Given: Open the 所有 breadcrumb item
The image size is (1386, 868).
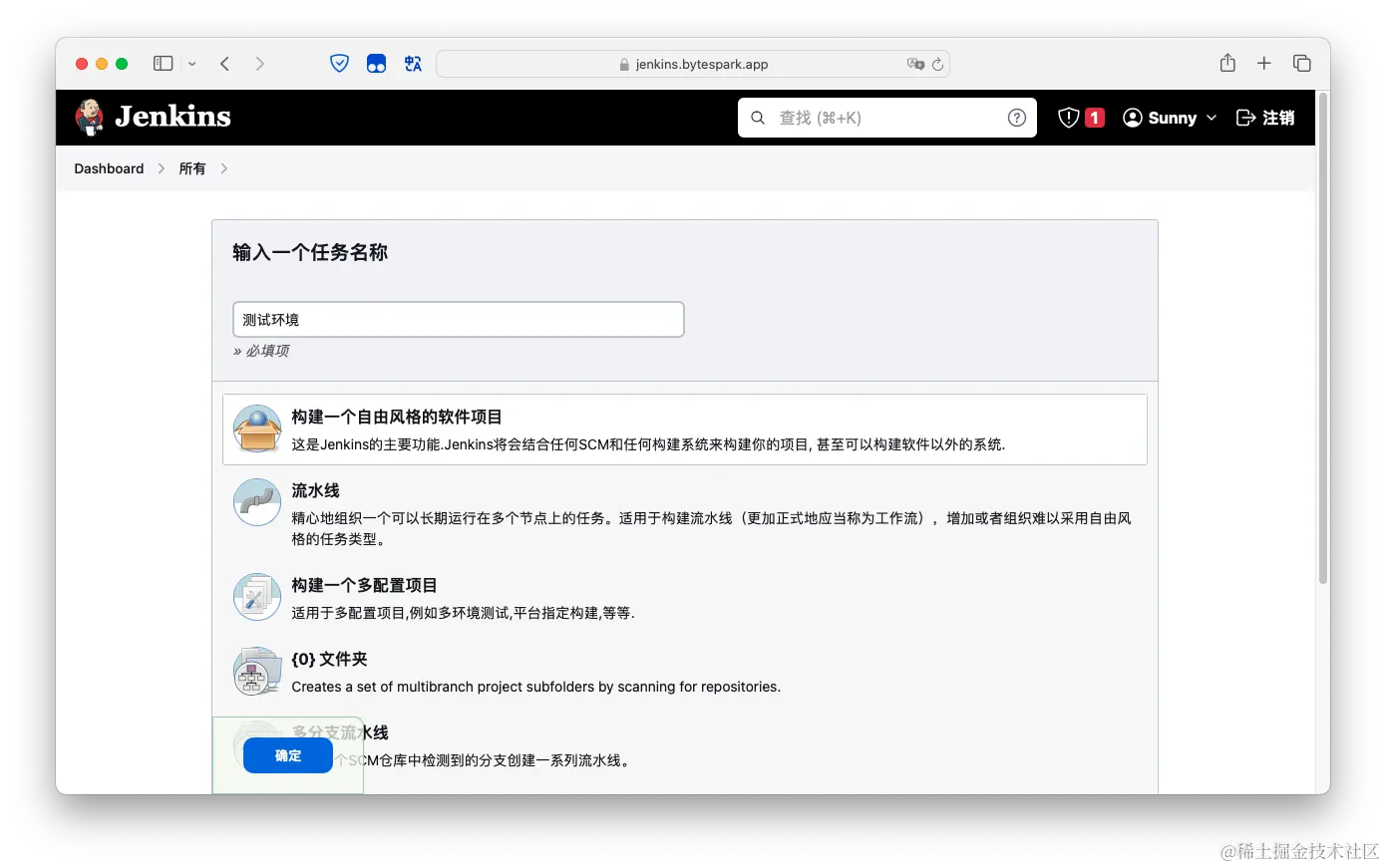Looking at the screenshot, I should pos(190,168).
